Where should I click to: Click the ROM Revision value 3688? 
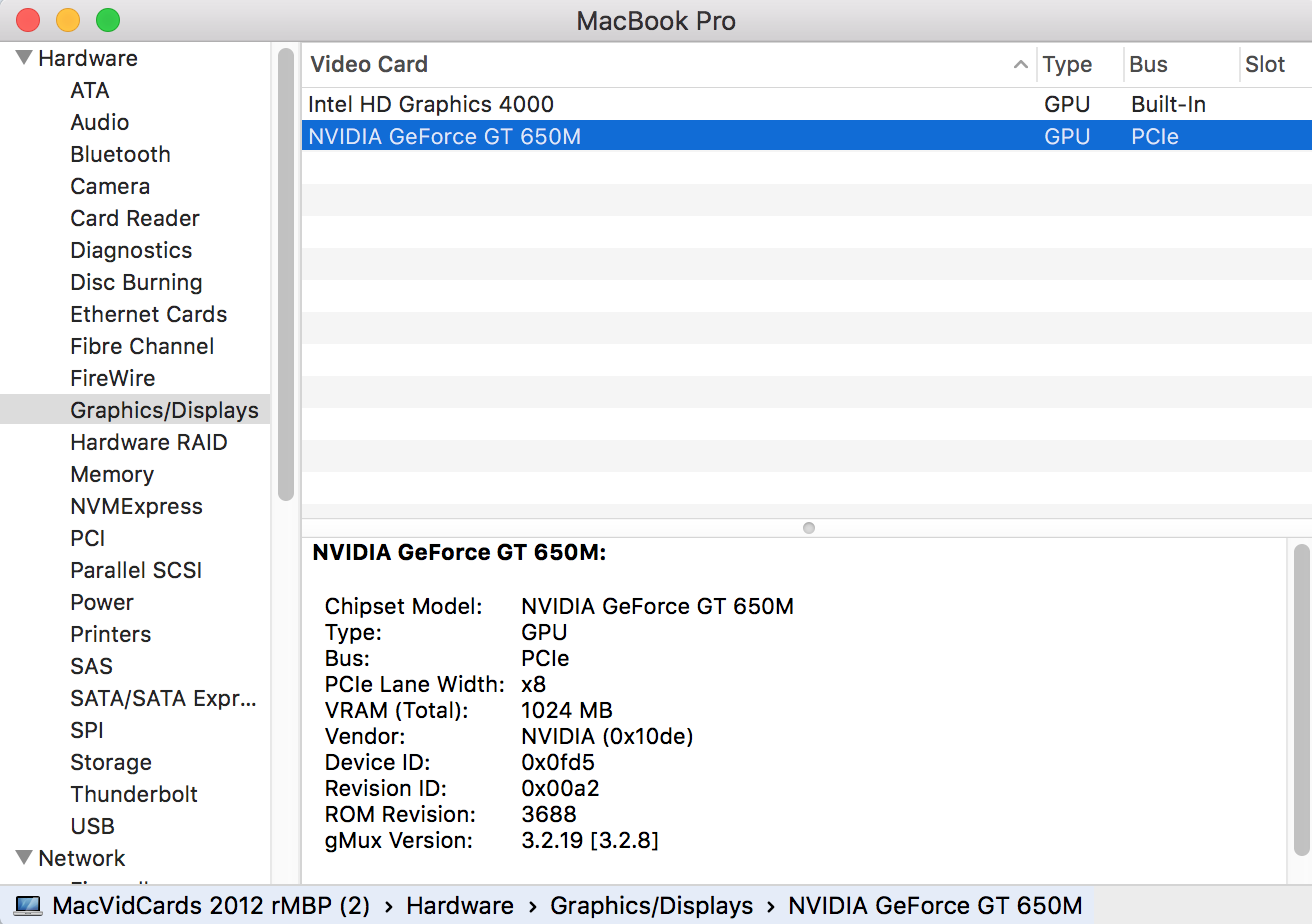coord(549,814)
